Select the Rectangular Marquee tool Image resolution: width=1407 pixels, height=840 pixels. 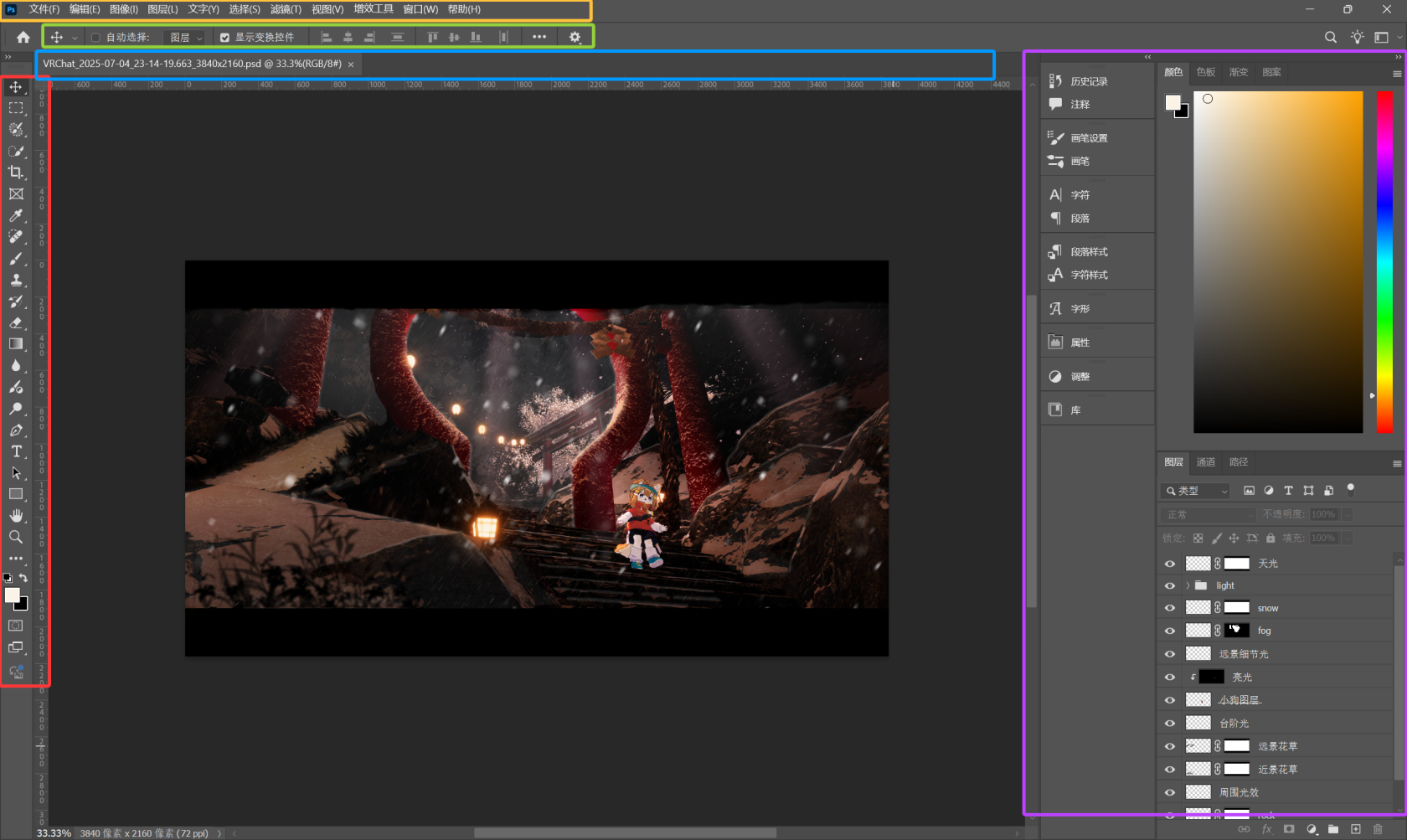click(x=16, y=108)
